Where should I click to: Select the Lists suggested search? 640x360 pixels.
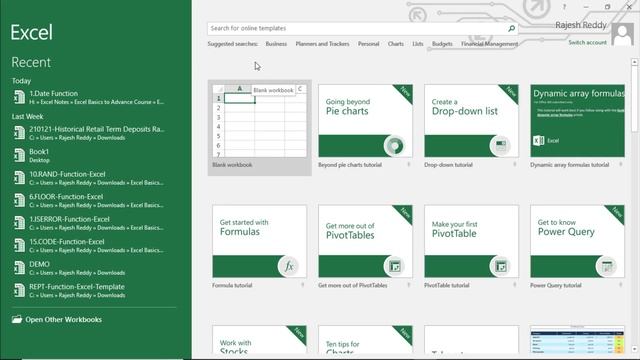click(x=418, y=44)
